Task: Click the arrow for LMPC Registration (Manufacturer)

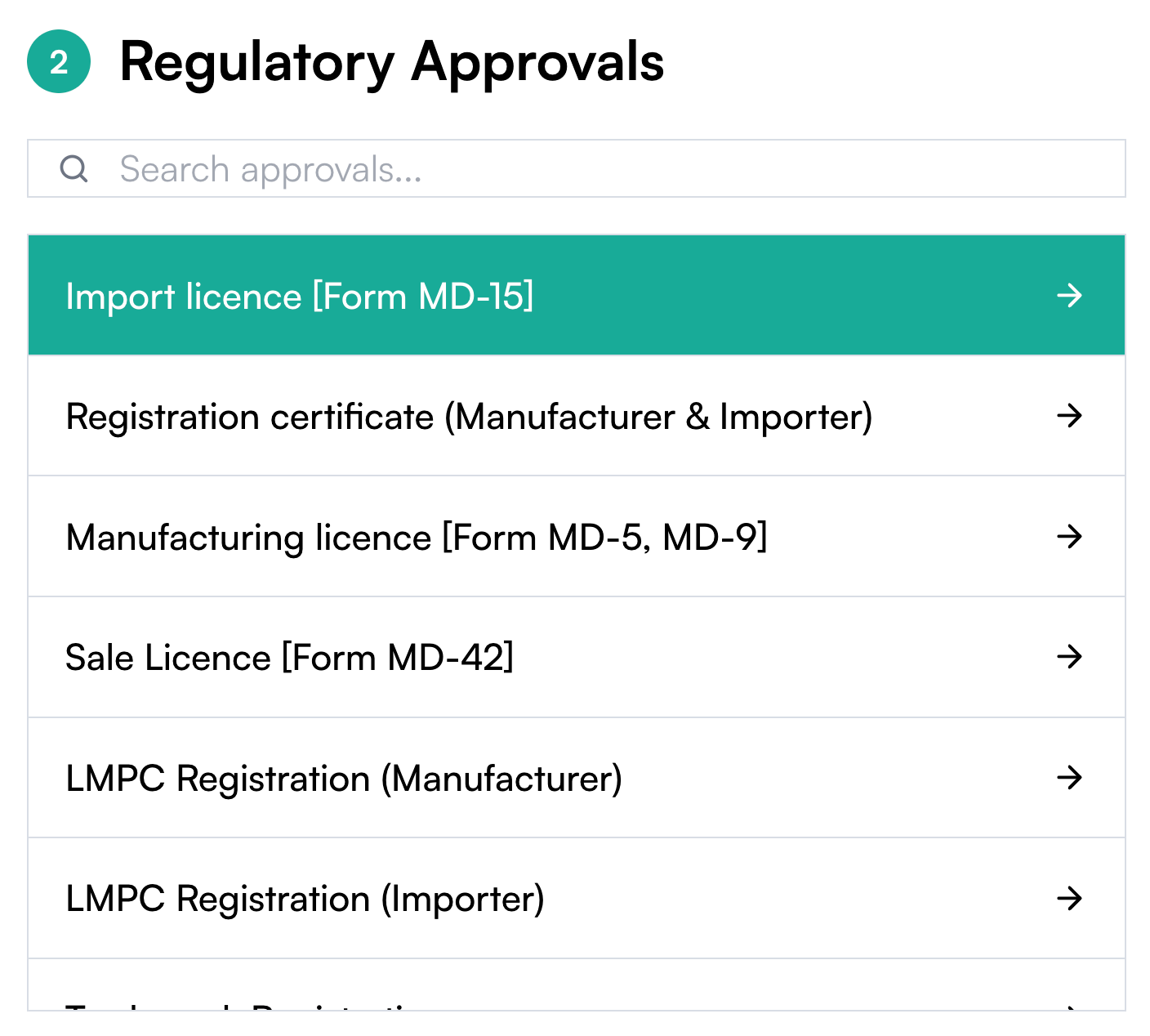Action: pyautogui.click(x=1069, y=778)
